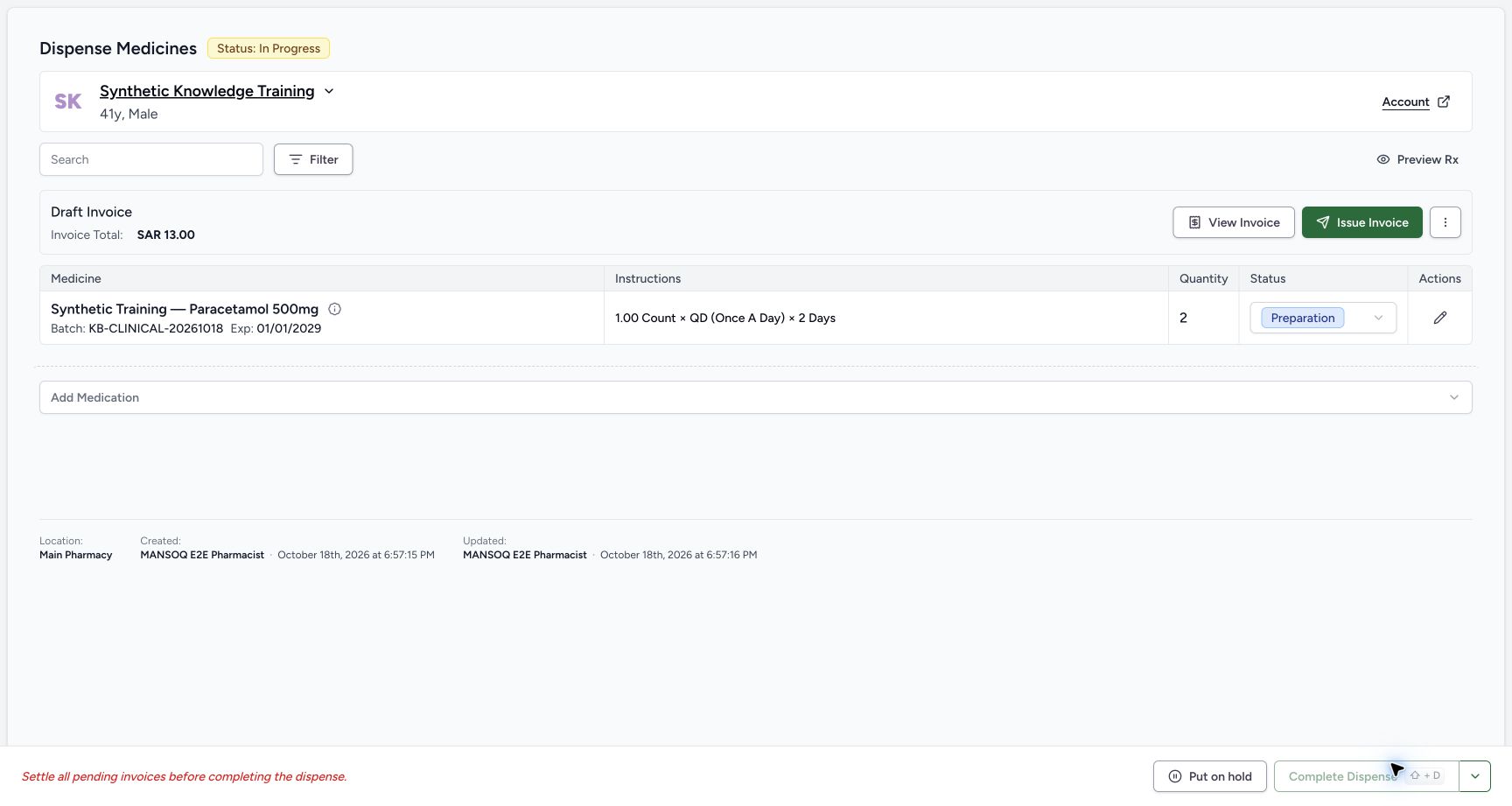
Task: Click Preview Rx
Action: 1417,159
